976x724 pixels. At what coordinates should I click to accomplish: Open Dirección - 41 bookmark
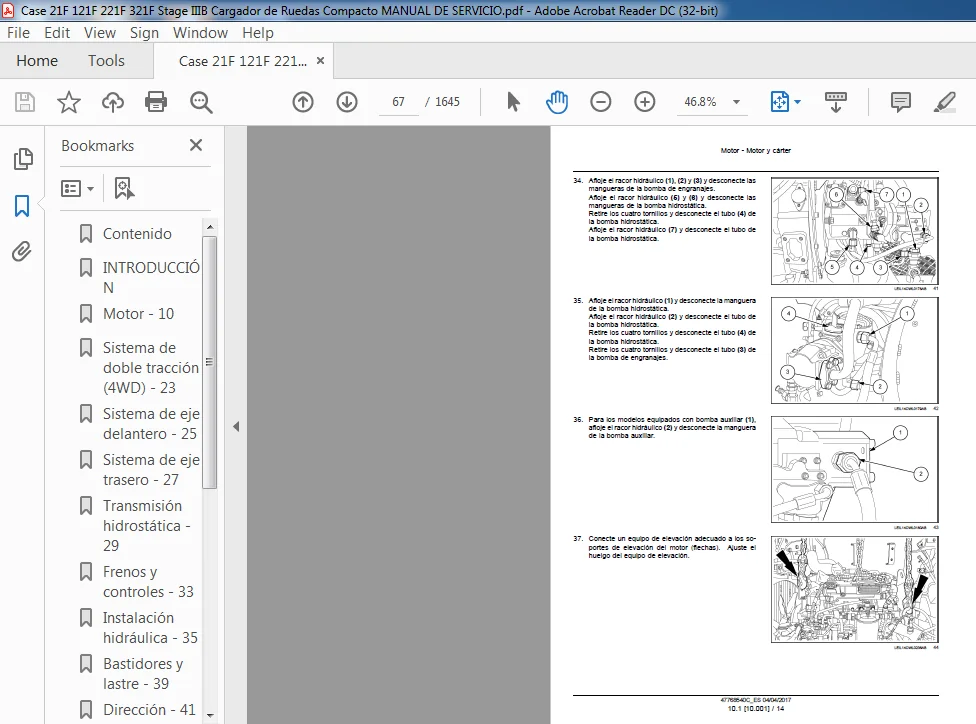pos(149,710)
